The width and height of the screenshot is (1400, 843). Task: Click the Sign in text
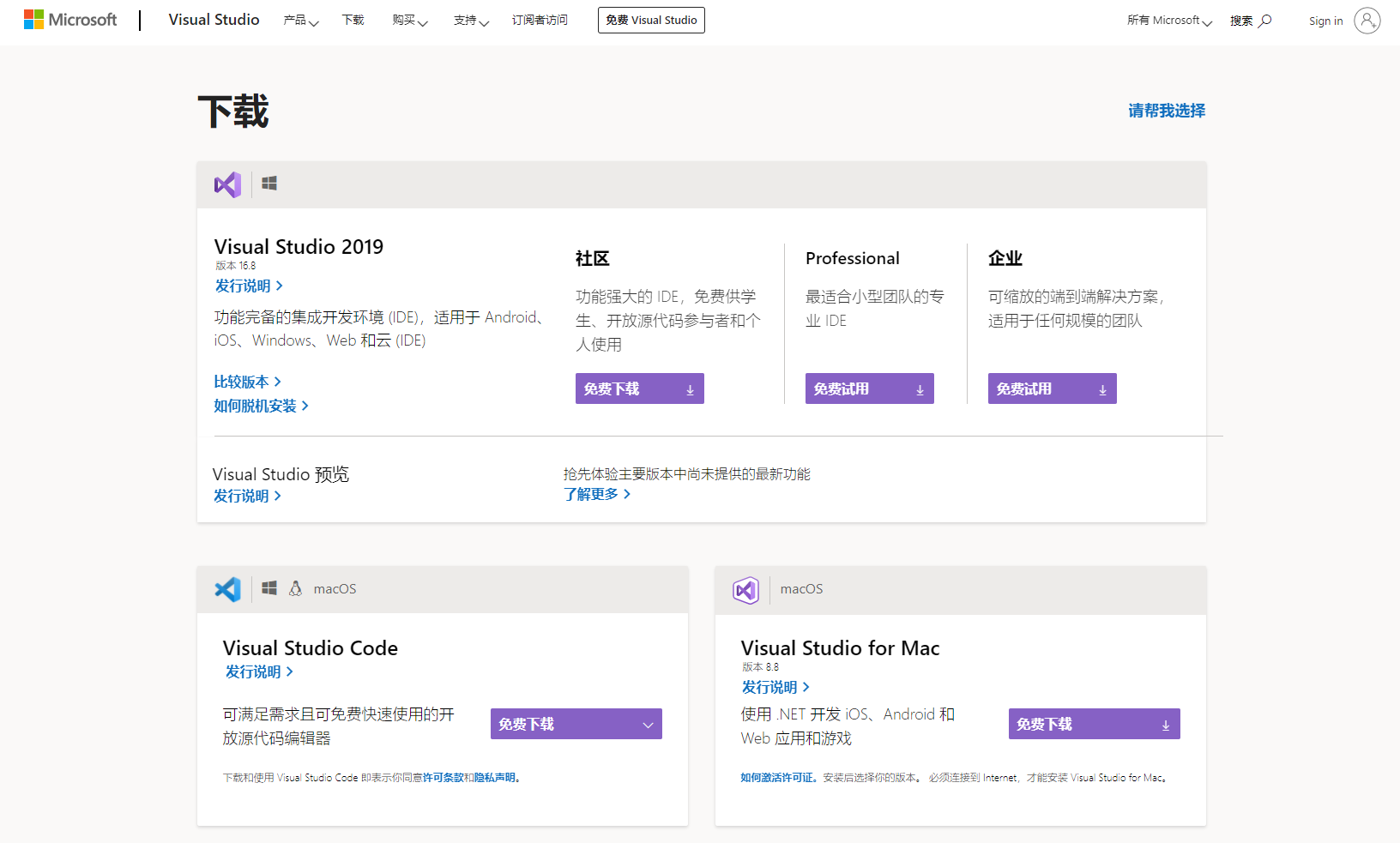[x=1325, y=21]
